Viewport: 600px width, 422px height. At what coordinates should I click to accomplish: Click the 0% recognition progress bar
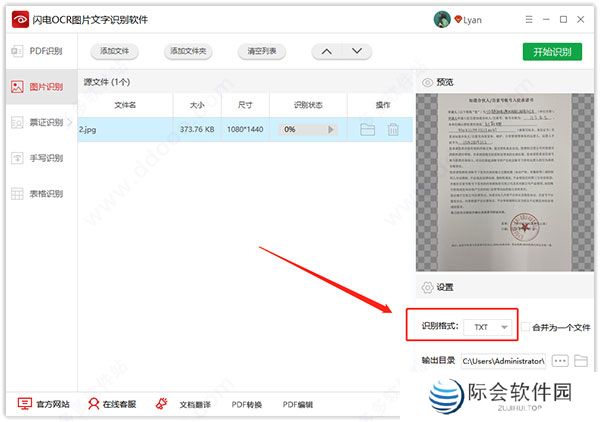(x=301, y=129)
